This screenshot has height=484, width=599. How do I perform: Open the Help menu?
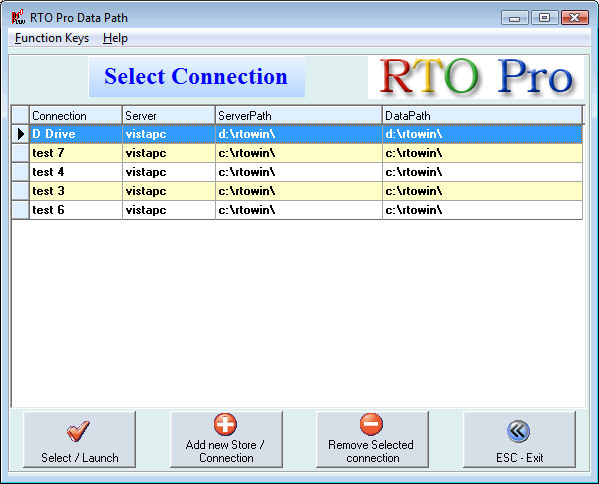pyautogui.click(x=115, y=38)
